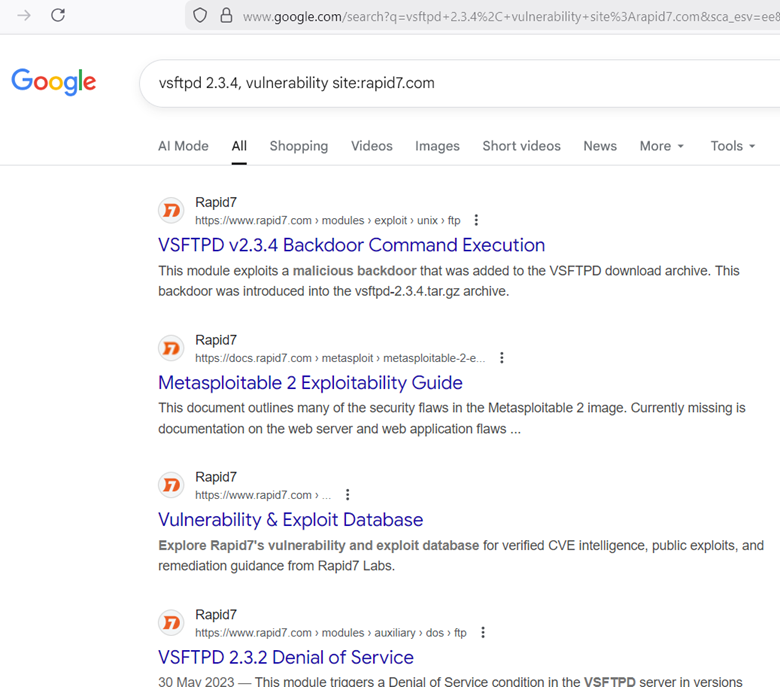780x687 pixels.
Task: Open three-dot menu for Denial of Service result
Action: point(483,633)
